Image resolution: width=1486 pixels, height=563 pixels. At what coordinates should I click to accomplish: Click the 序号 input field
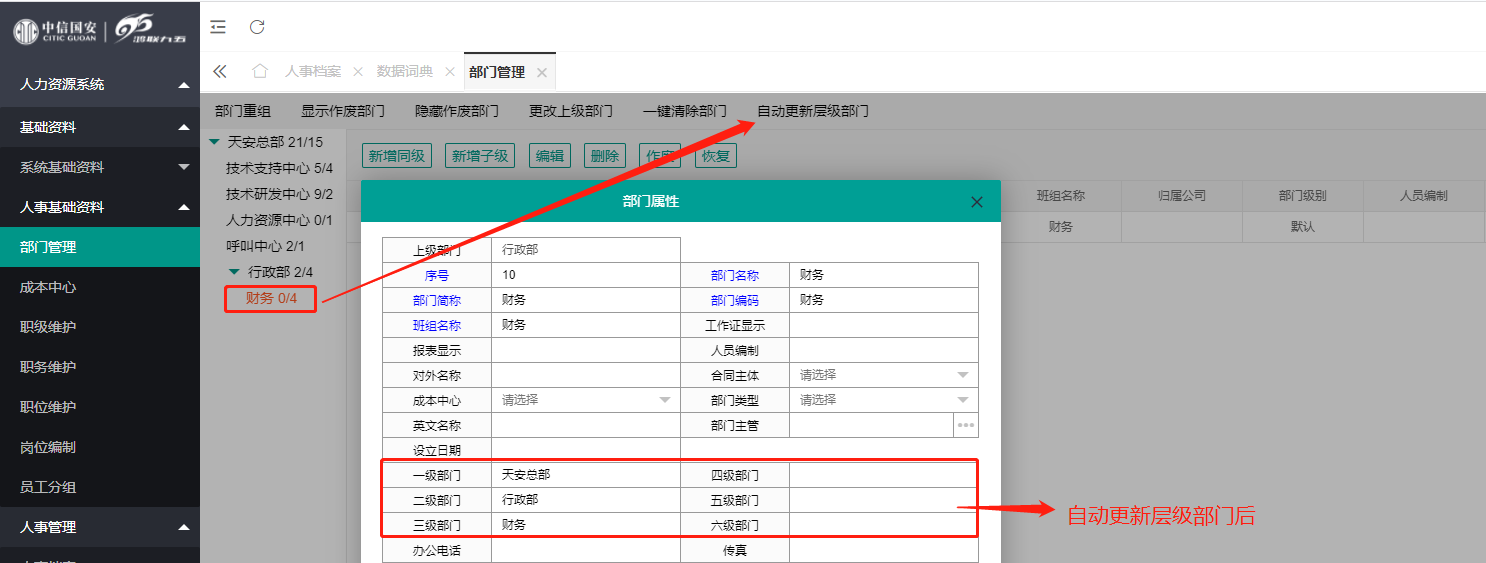585,275
